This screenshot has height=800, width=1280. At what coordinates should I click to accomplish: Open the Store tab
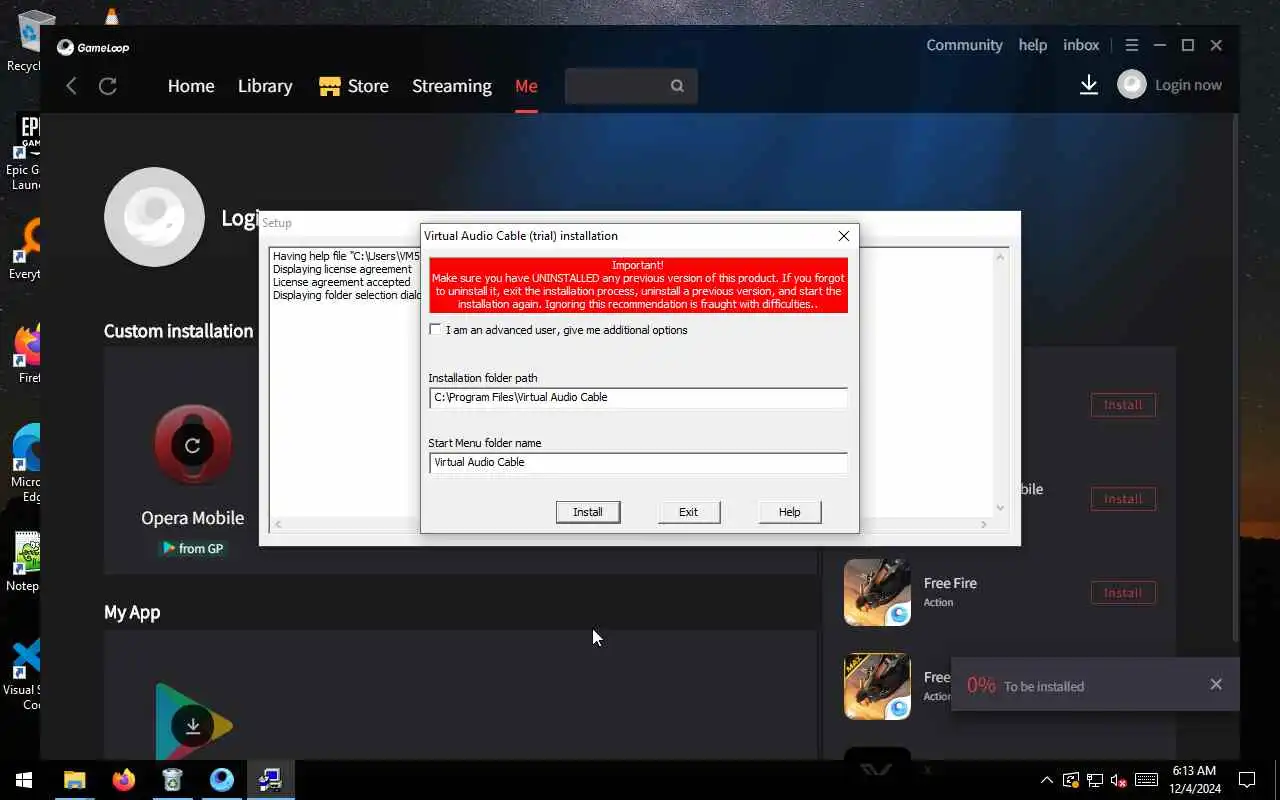tap(353, 86)
